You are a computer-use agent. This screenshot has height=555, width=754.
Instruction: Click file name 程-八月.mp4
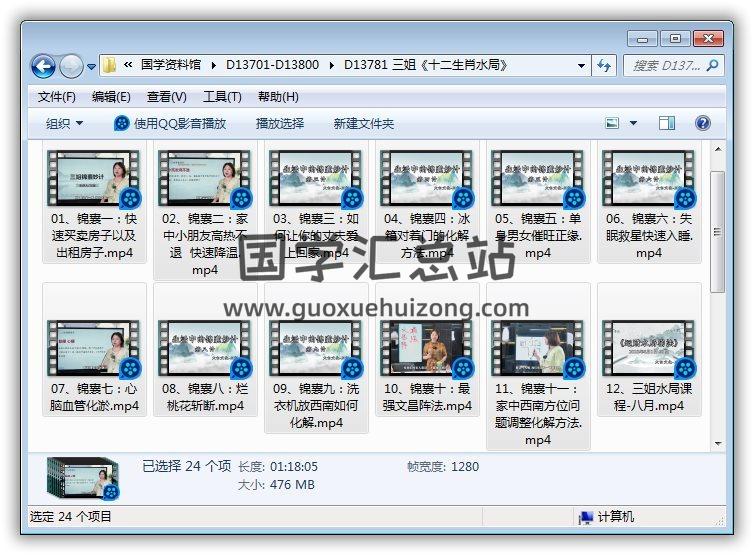649,405
